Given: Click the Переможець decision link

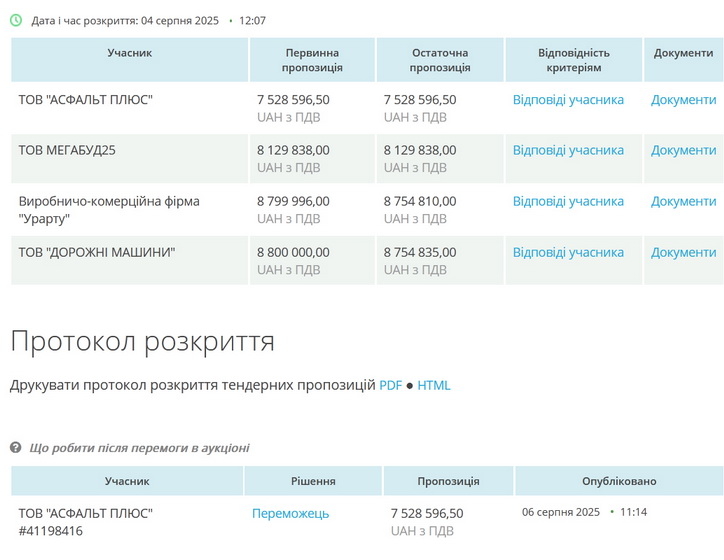Looking at the screenshot, I should [290, 514].
